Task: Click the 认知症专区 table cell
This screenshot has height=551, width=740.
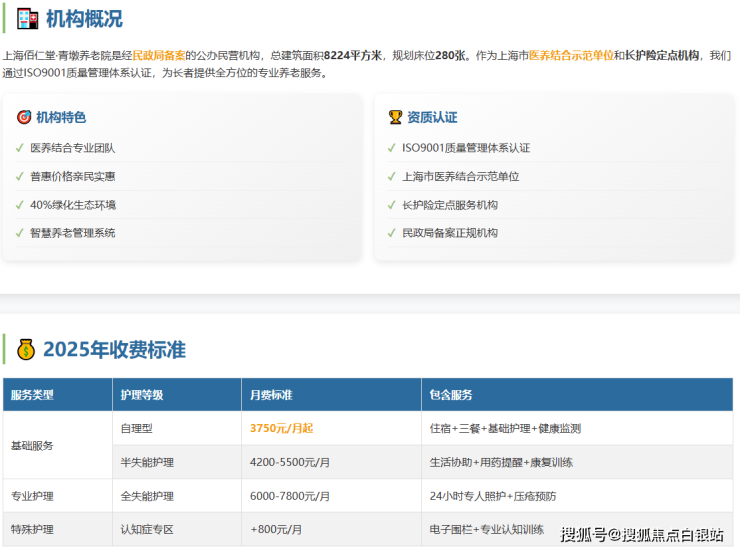Action: pyautogui.click(x=146, y=529)
